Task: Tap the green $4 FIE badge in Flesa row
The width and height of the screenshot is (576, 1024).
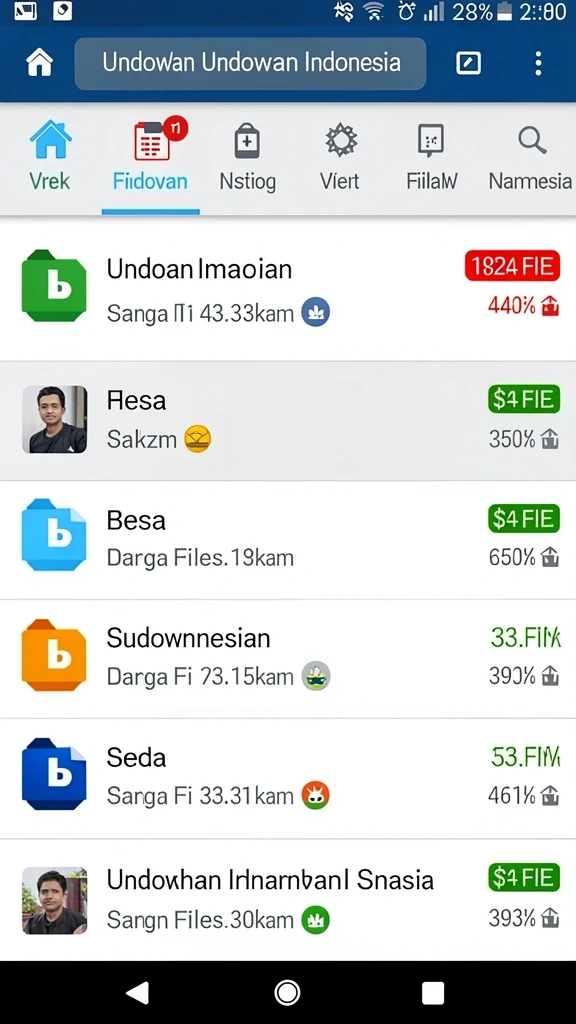Action: (x=524, y=399)
